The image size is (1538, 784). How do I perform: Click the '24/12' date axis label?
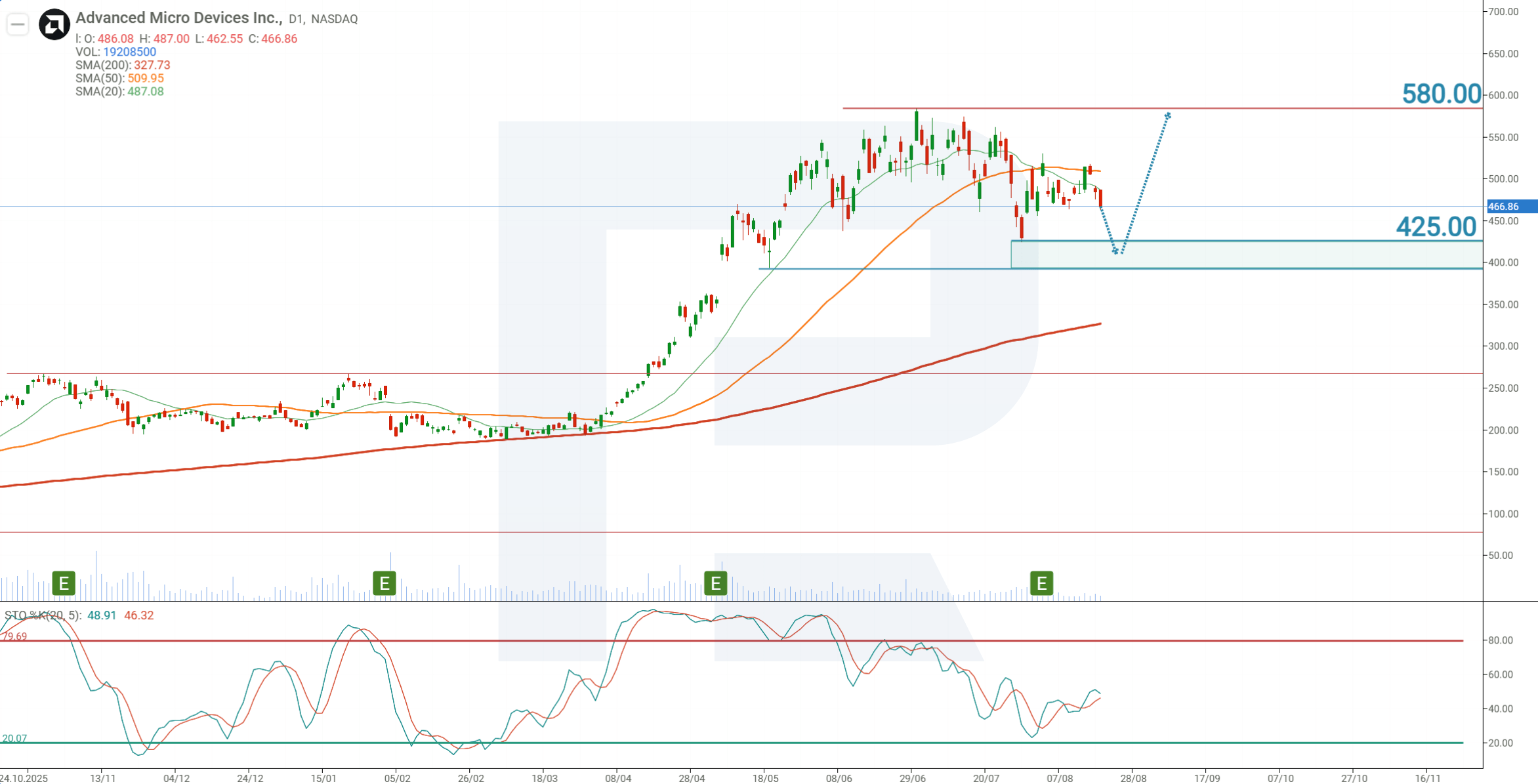[250, 778]
